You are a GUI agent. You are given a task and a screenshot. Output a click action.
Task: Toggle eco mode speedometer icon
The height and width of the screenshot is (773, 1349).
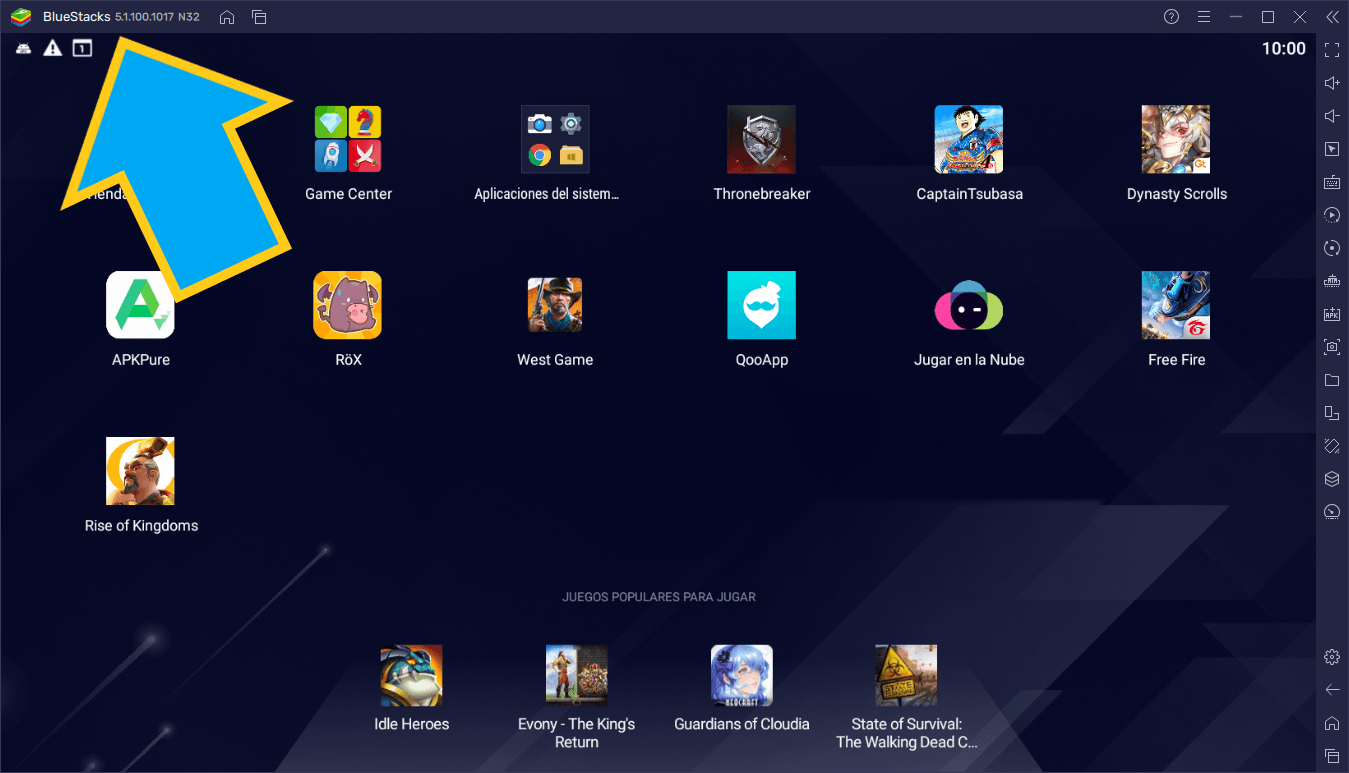click(1331, 512)
